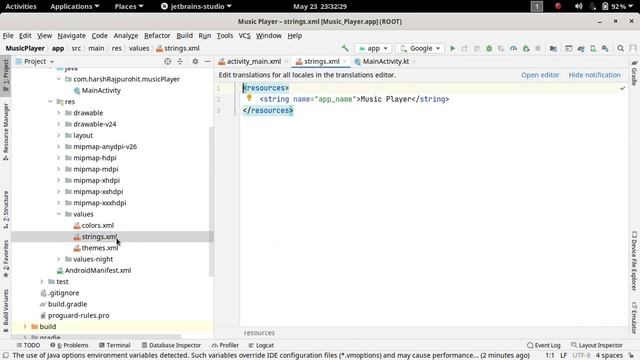Open the File menu
The image size is (640, 360).
click(x=8, y=36)
